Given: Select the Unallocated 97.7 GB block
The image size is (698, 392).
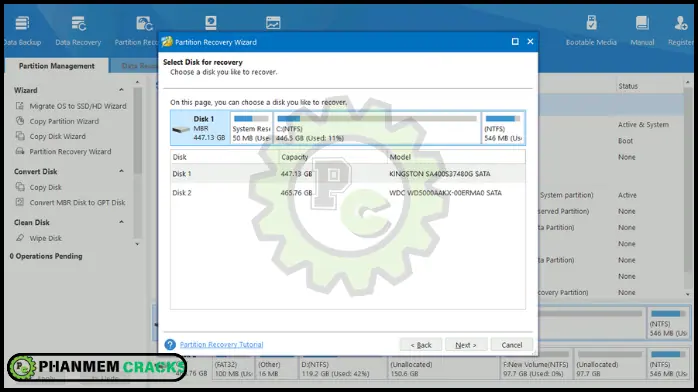Looking at the screenshot, I should click(609, 364).
